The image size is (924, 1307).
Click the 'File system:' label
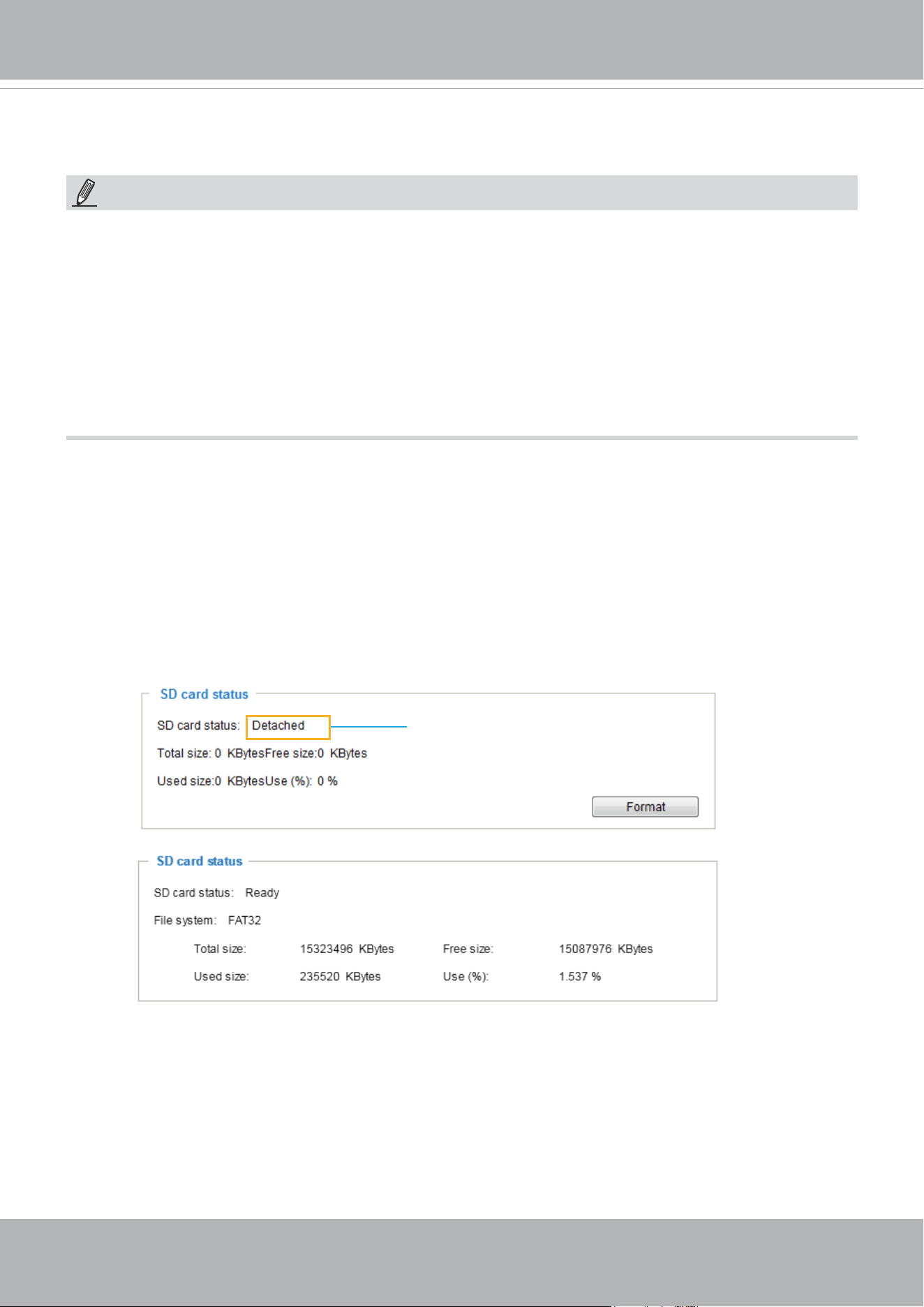[x=185, y=920]
